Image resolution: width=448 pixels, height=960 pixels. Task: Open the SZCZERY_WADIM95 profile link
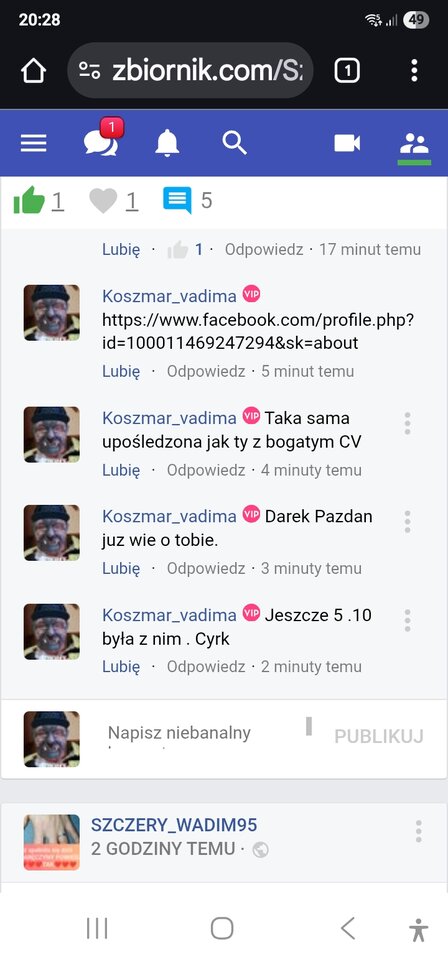pos(174,825)
